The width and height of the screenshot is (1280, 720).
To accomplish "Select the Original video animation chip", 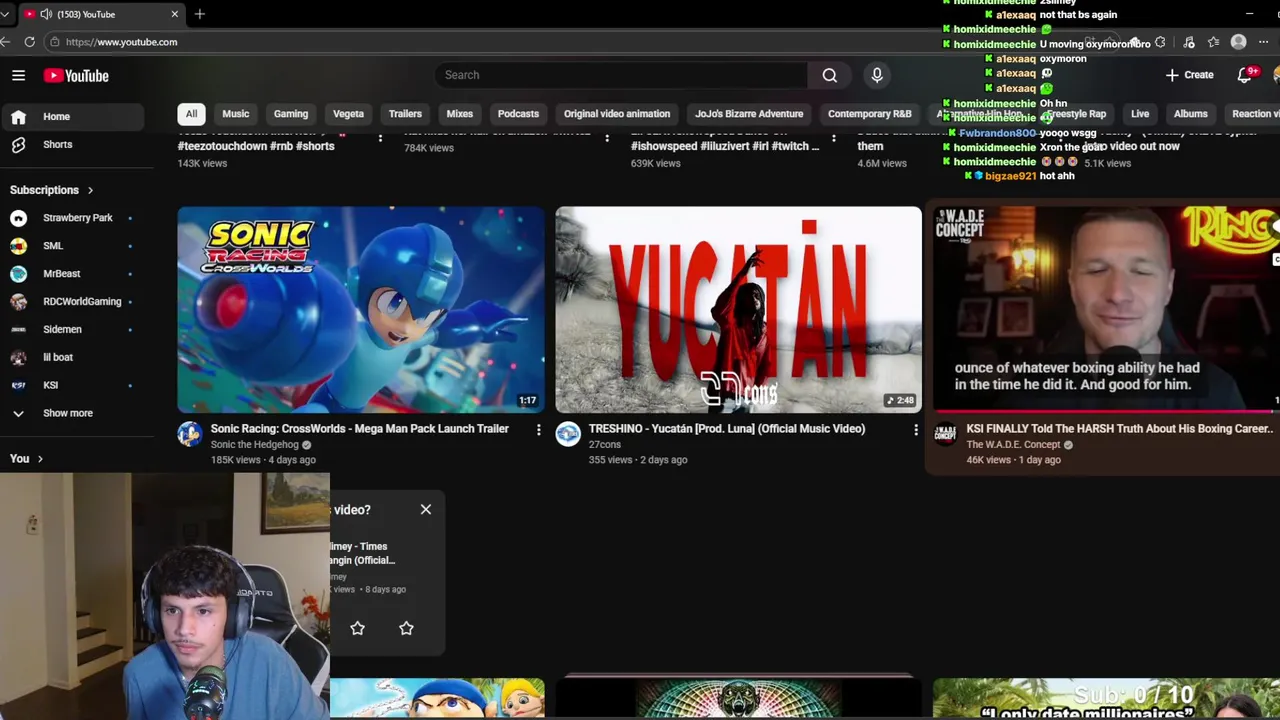I will (617, 114).
